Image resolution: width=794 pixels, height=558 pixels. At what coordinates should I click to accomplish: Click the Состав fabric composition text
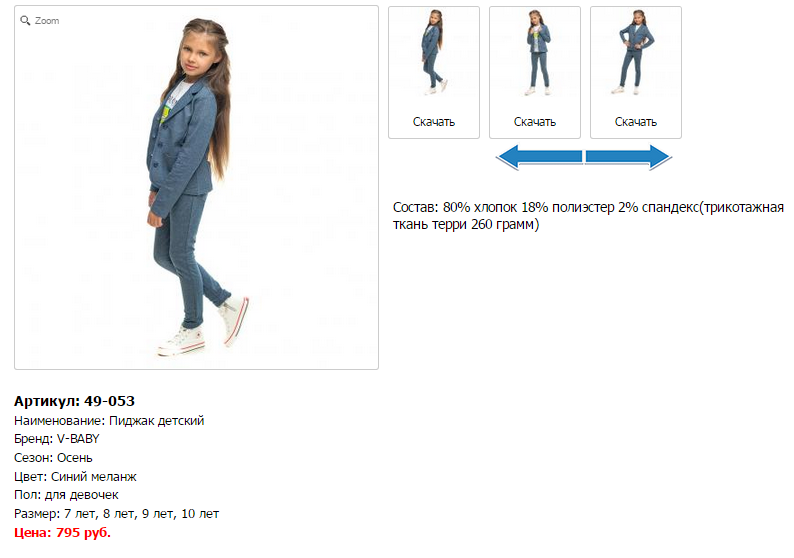tap(588, 216)
